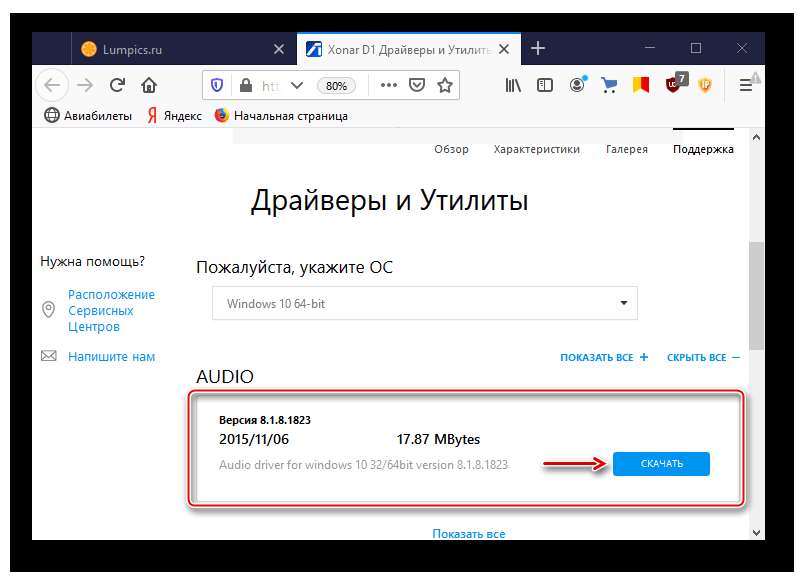Close the Xonar D1 tab
797x578 pixels.
pyautogui.click(x=504, y=49)
